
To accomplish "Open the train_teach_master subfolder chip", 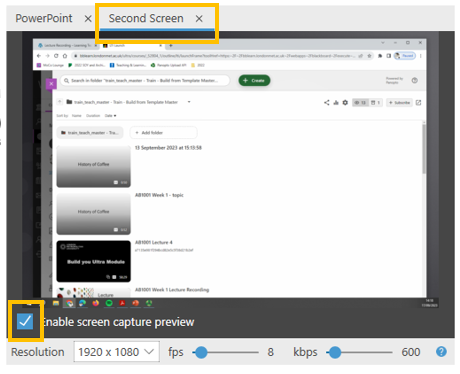I will coord(90,133).
